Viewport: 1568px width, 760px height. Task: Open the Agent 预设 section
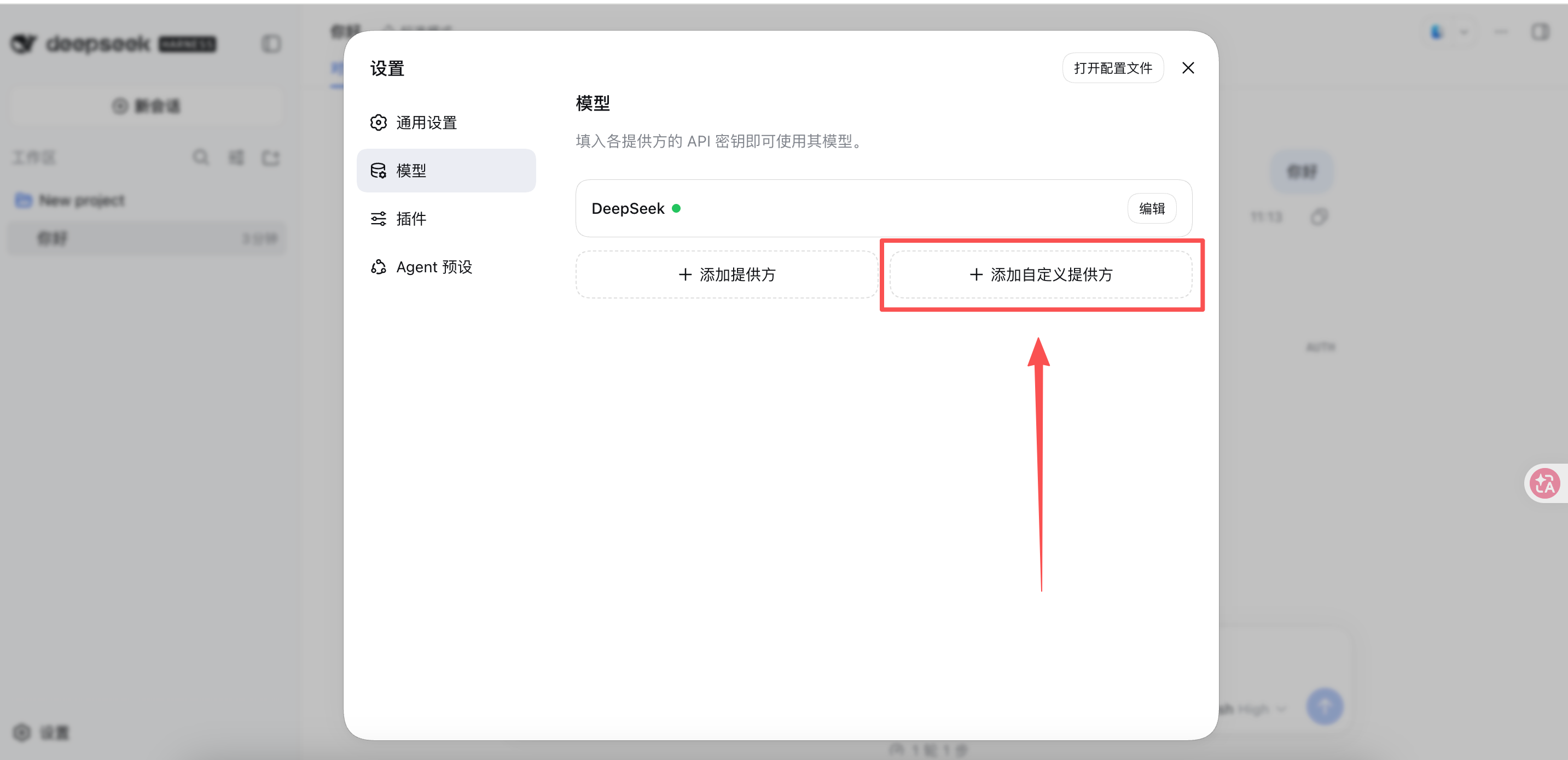click(445, 266)
